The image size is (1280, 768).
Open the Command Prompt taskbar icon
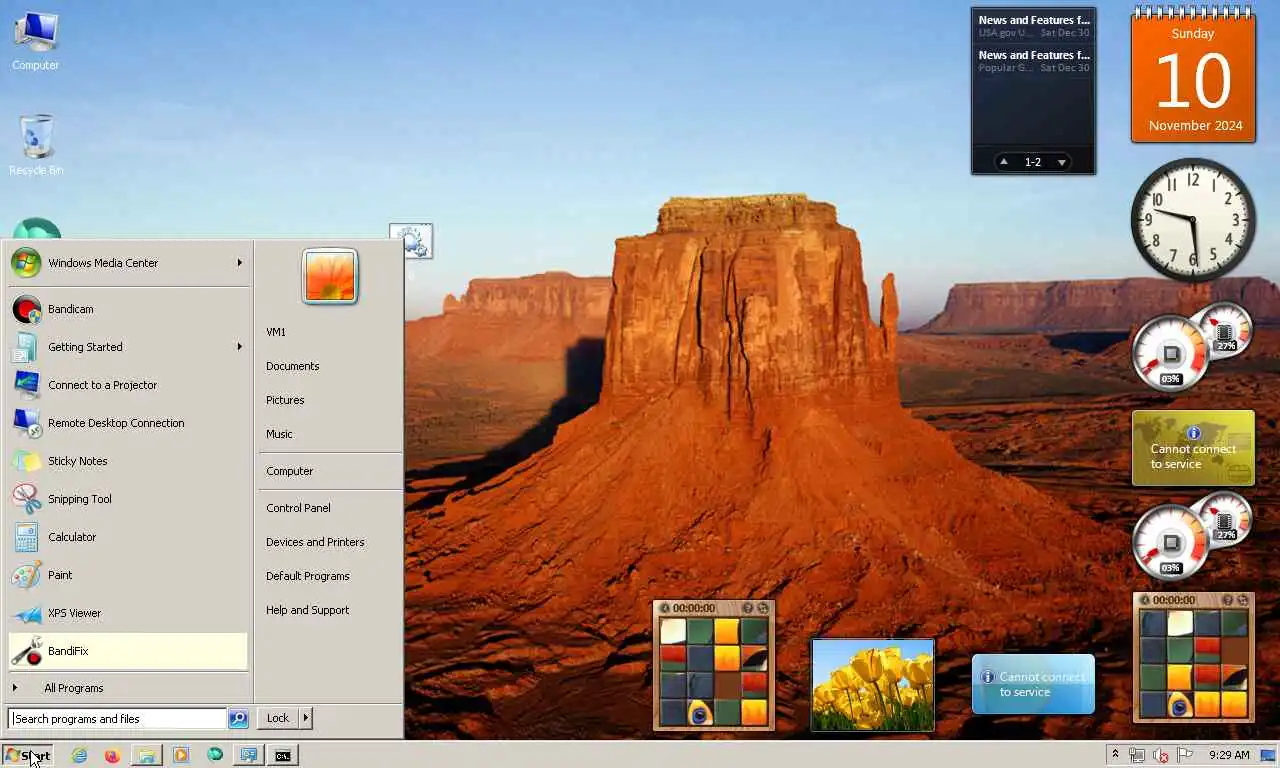pyautogui.click(x=283, y=755)
